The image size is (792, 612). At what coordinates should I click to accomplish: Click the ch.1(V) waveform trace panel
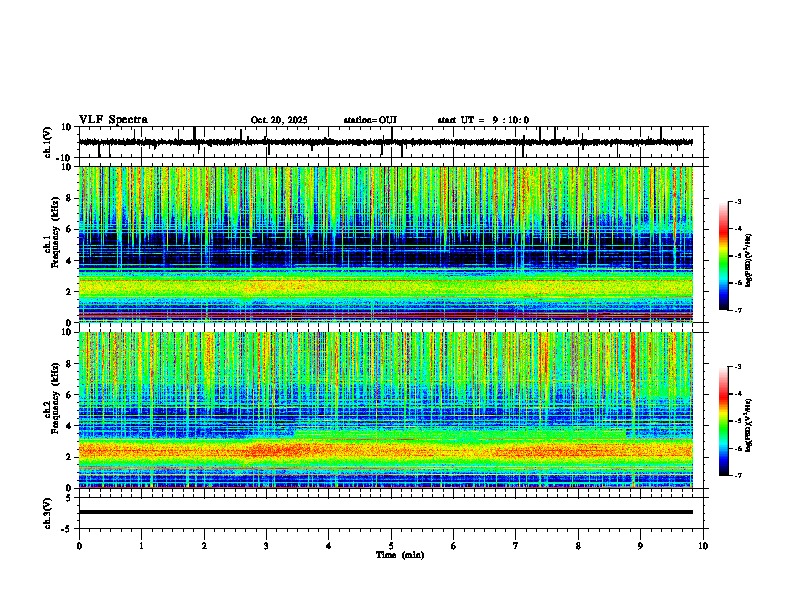click(x=391, y=142)
